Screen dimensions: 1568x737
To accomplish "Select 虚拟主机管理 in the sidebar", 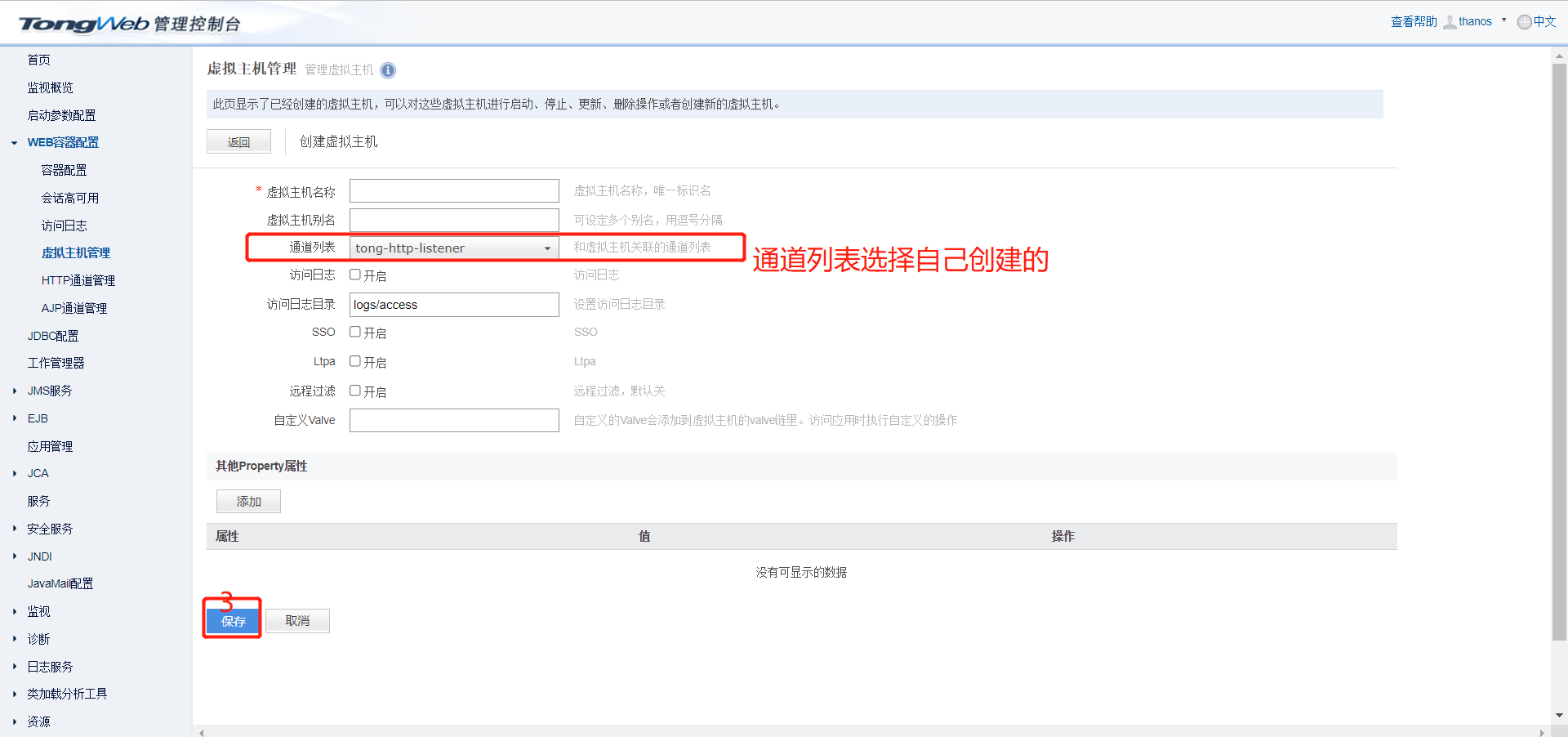I will pos(76,252).
